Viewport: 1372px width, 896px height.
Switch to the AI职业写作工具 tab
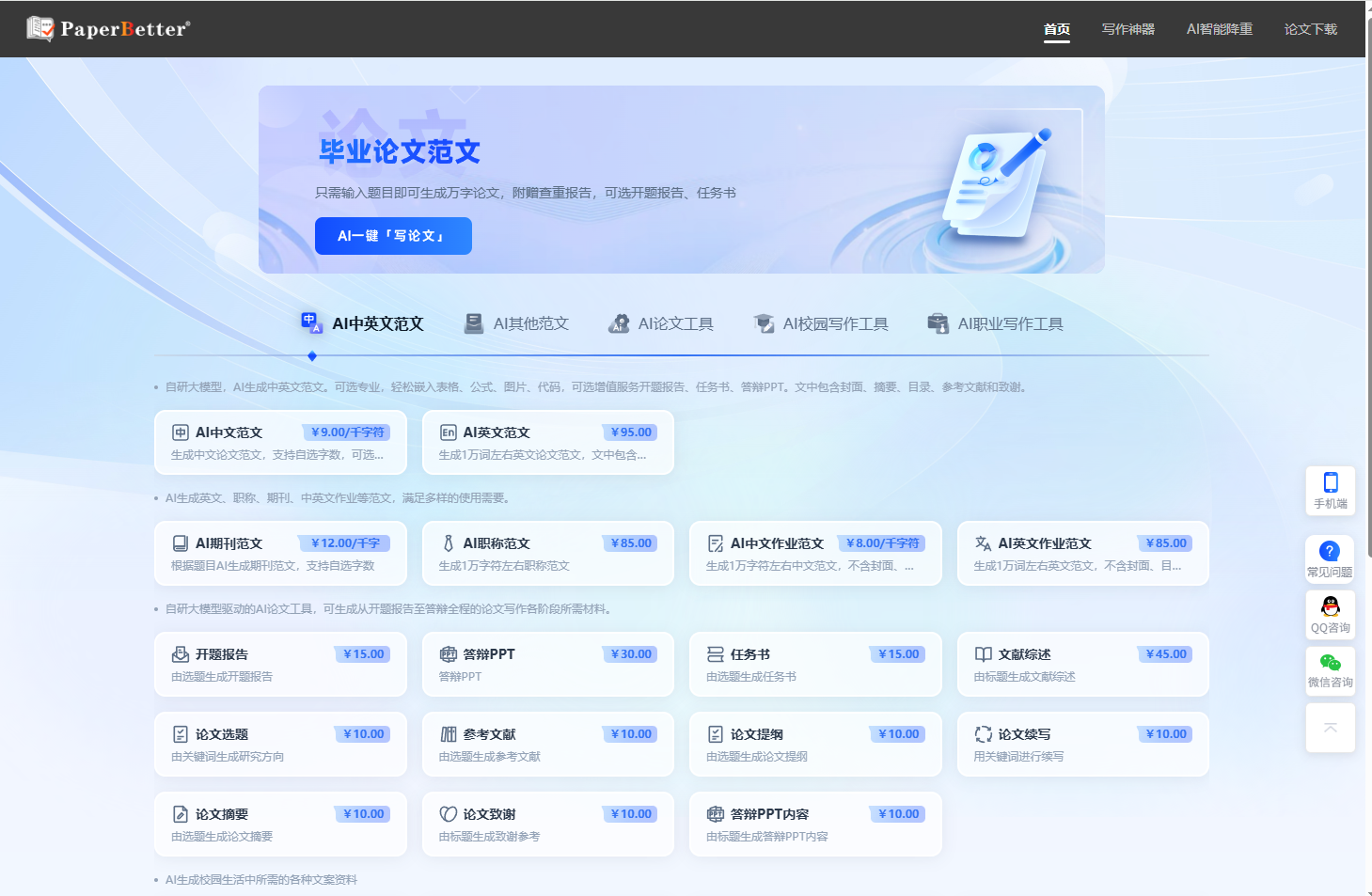[x=995, y=323]
